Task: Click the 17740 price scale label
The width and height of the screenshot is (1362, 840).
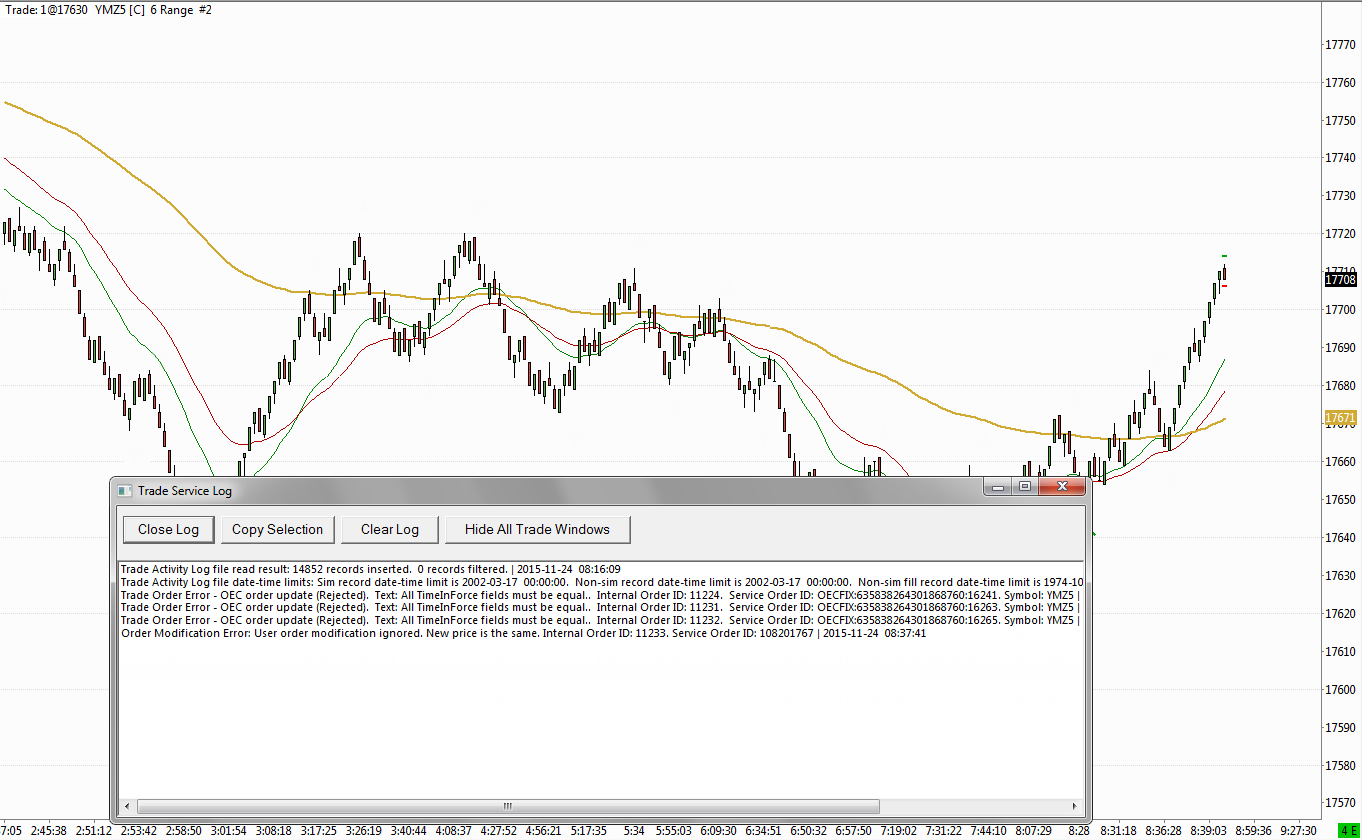Action: point(1340,158)
